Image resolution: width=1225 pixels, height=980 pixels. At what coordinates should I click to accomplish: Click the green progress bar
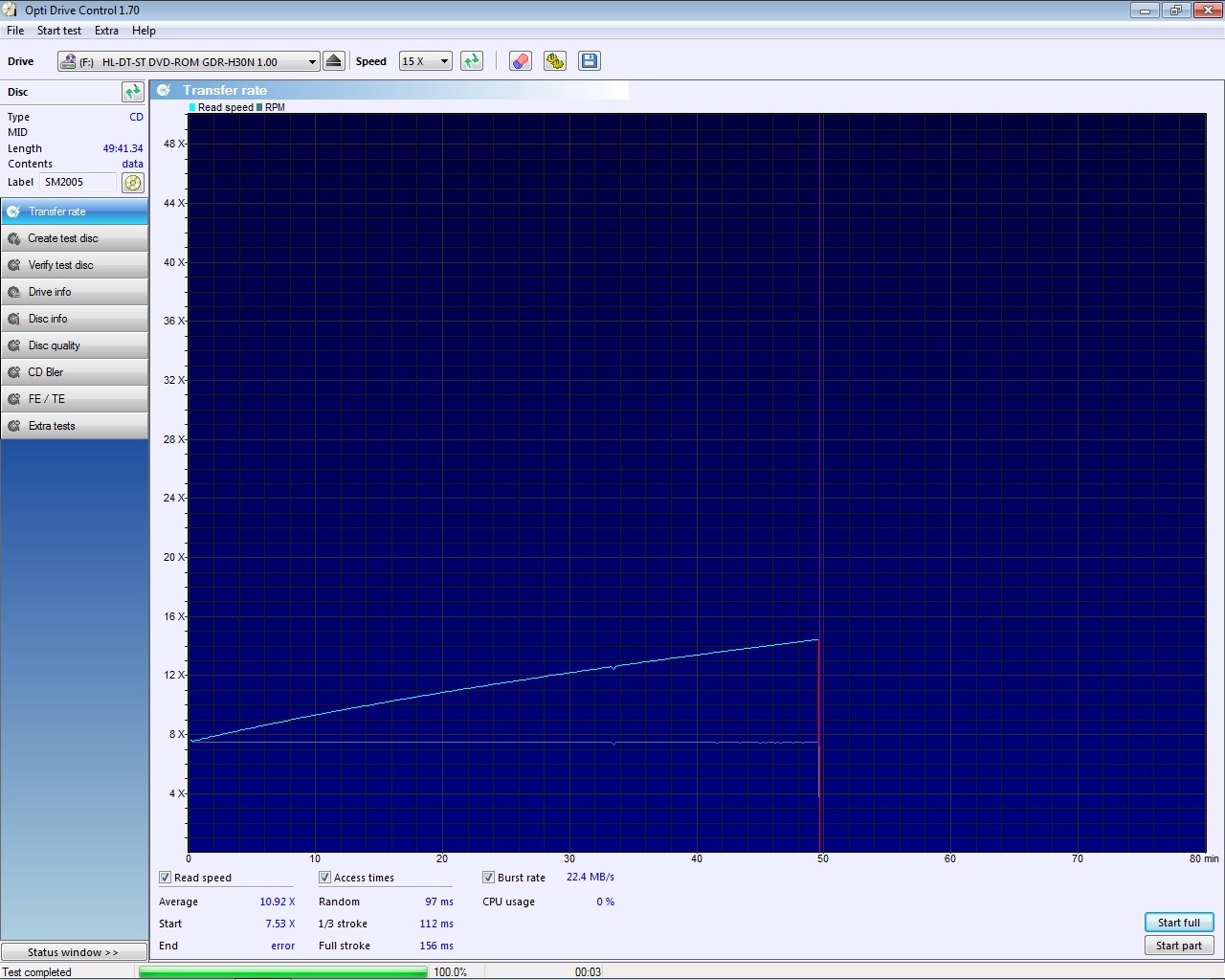tap(282, 972)
